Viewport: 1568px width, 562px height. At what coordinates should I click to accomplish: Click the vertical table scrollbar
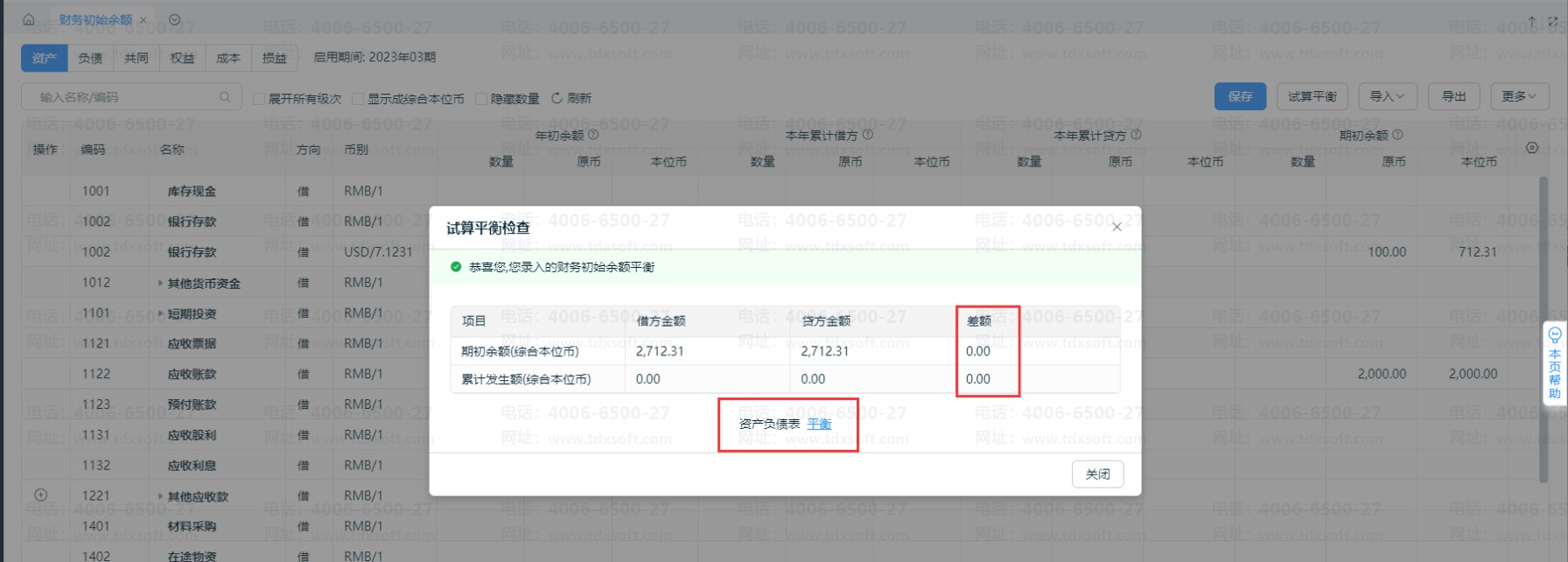[x=1543, y=329]
